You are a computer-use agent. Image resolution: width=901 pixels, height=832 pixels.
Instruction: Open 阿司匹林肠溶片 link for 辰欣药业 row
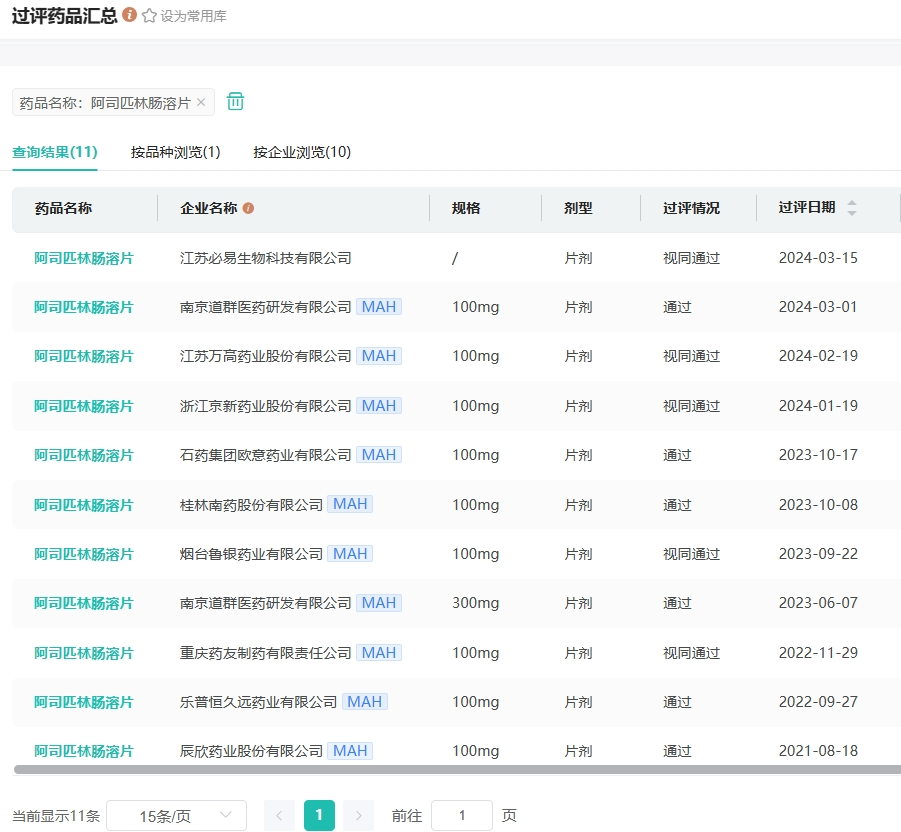pyautogui.click(x=84, y=751)
